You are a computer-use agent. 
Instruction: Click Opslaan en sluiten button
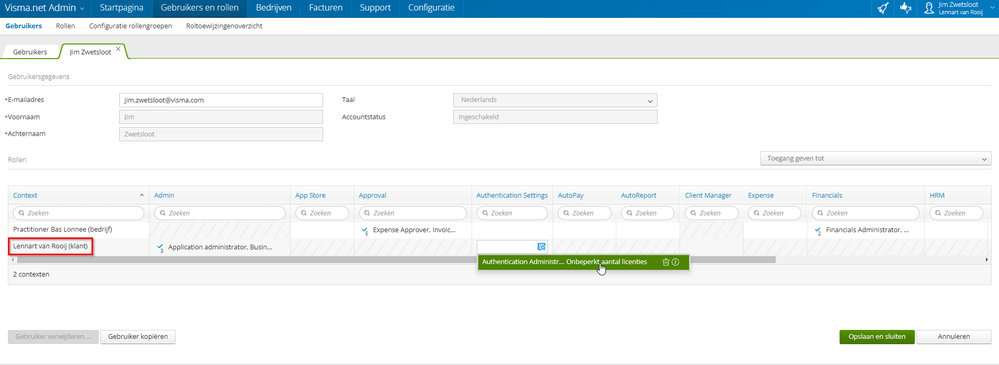(877, 336)
